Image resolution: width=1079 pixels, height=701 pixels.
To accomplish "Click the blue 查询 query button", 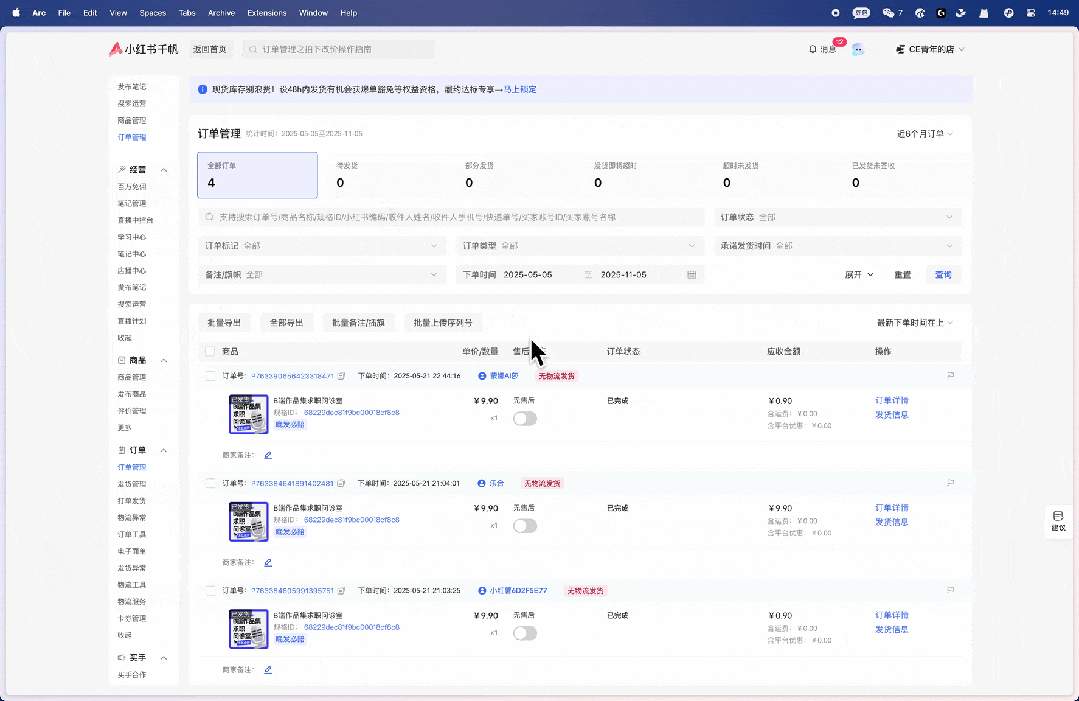I will pos(941,274).
